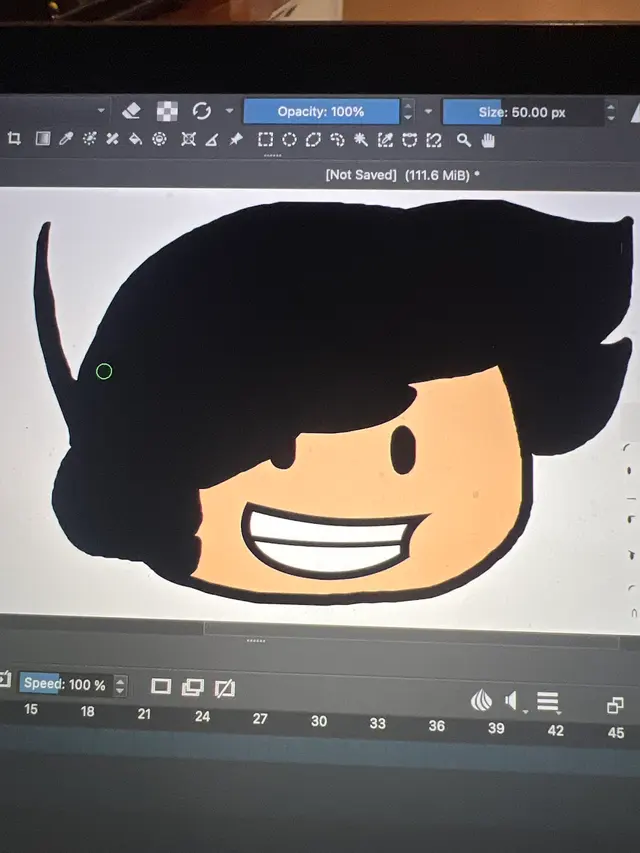
Task: Float the timeline docker
Action: [615, 705]
